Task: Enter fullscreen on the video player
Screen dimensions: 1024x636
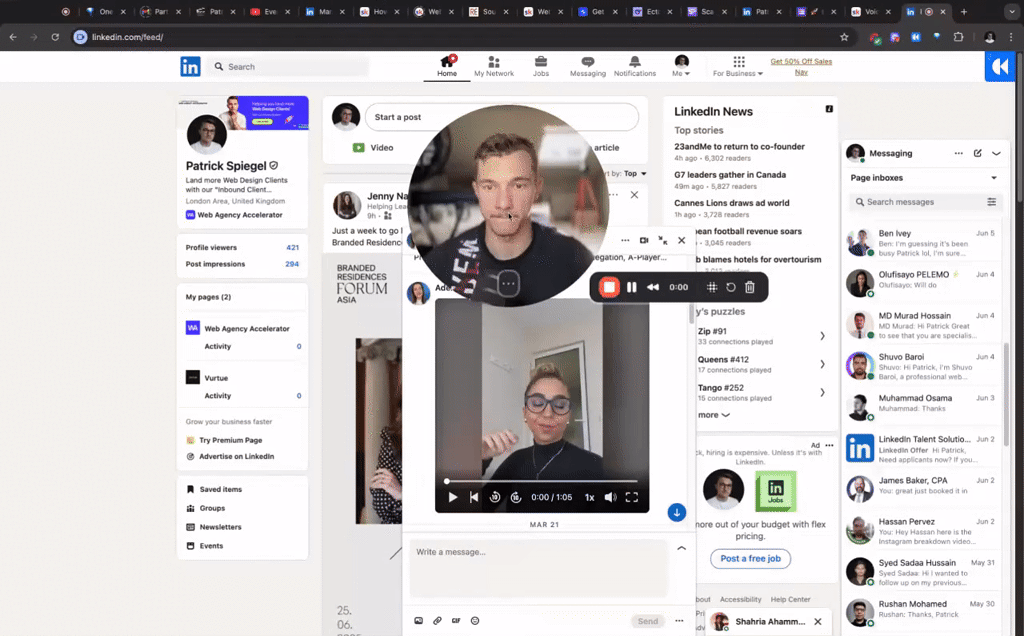Action: 632,497
